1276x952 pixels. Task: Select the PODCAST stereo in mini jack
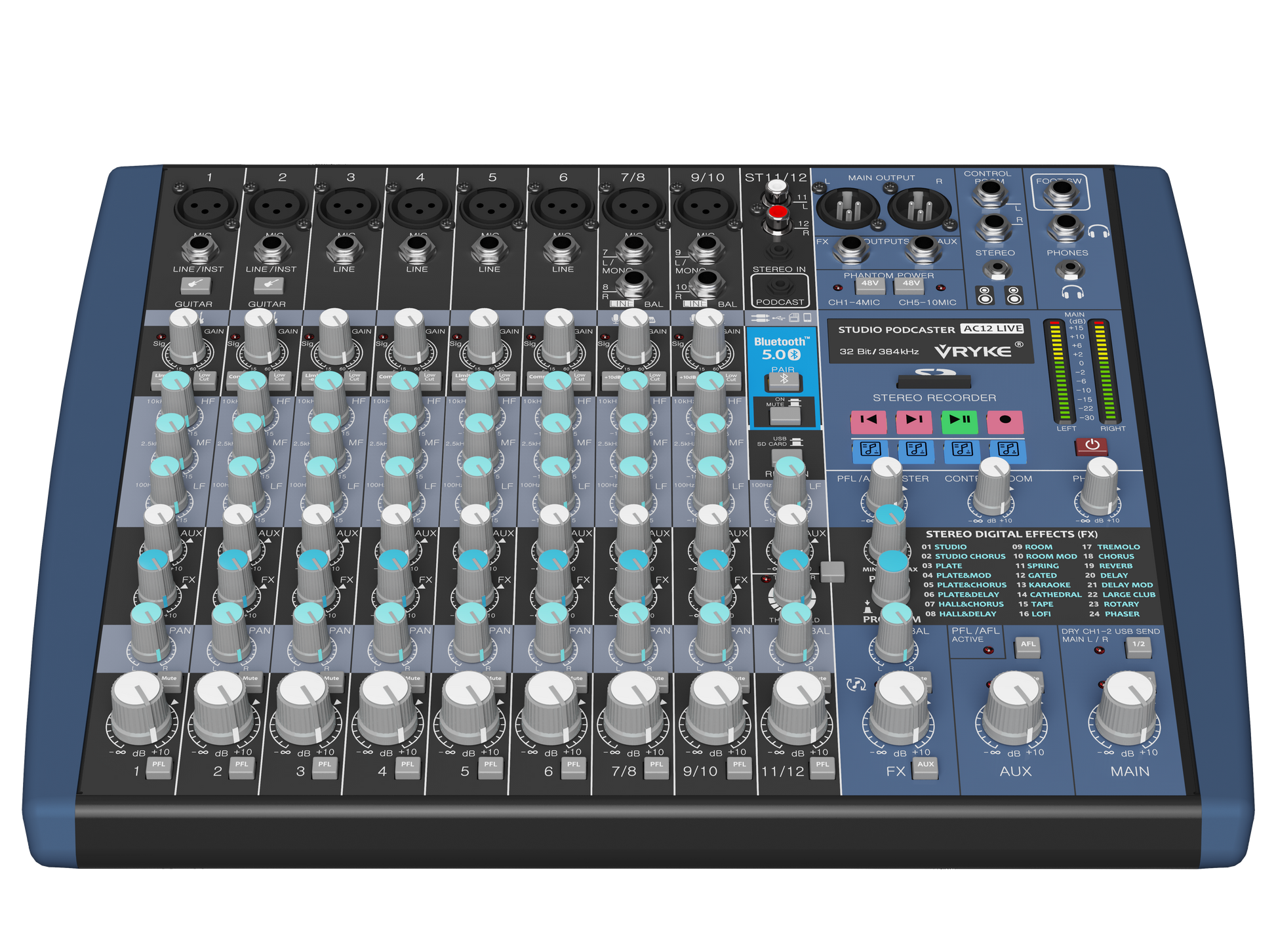point(780,286)
